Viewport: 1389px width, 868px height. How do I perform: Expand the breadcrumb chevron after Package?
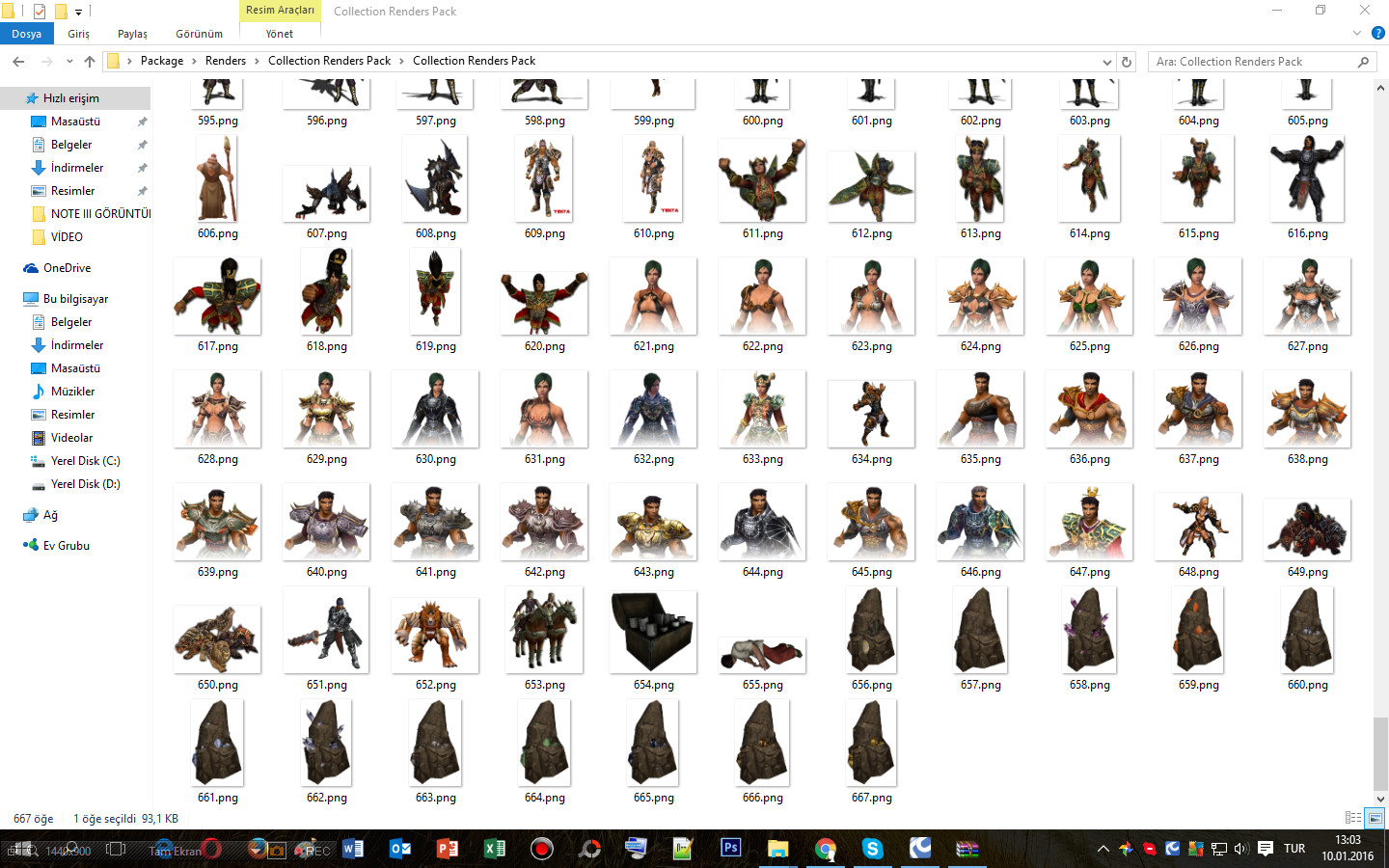pyautogui.click(x=194, y=61)
